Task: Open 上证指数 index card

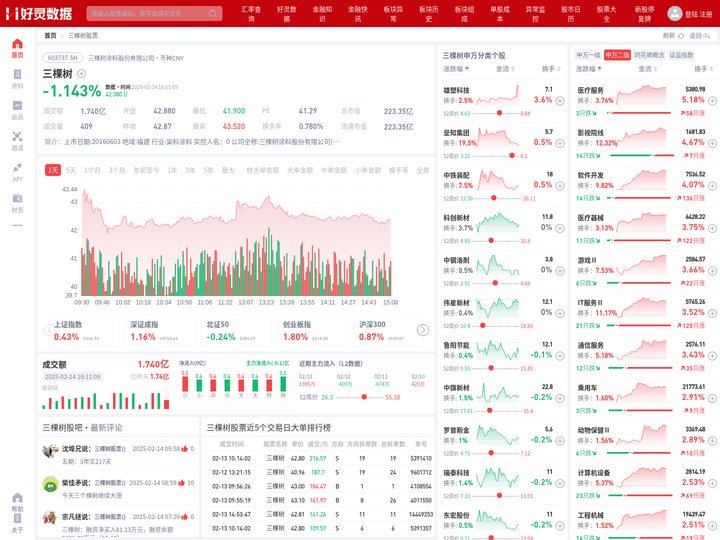Action: (x=83, y=331)
